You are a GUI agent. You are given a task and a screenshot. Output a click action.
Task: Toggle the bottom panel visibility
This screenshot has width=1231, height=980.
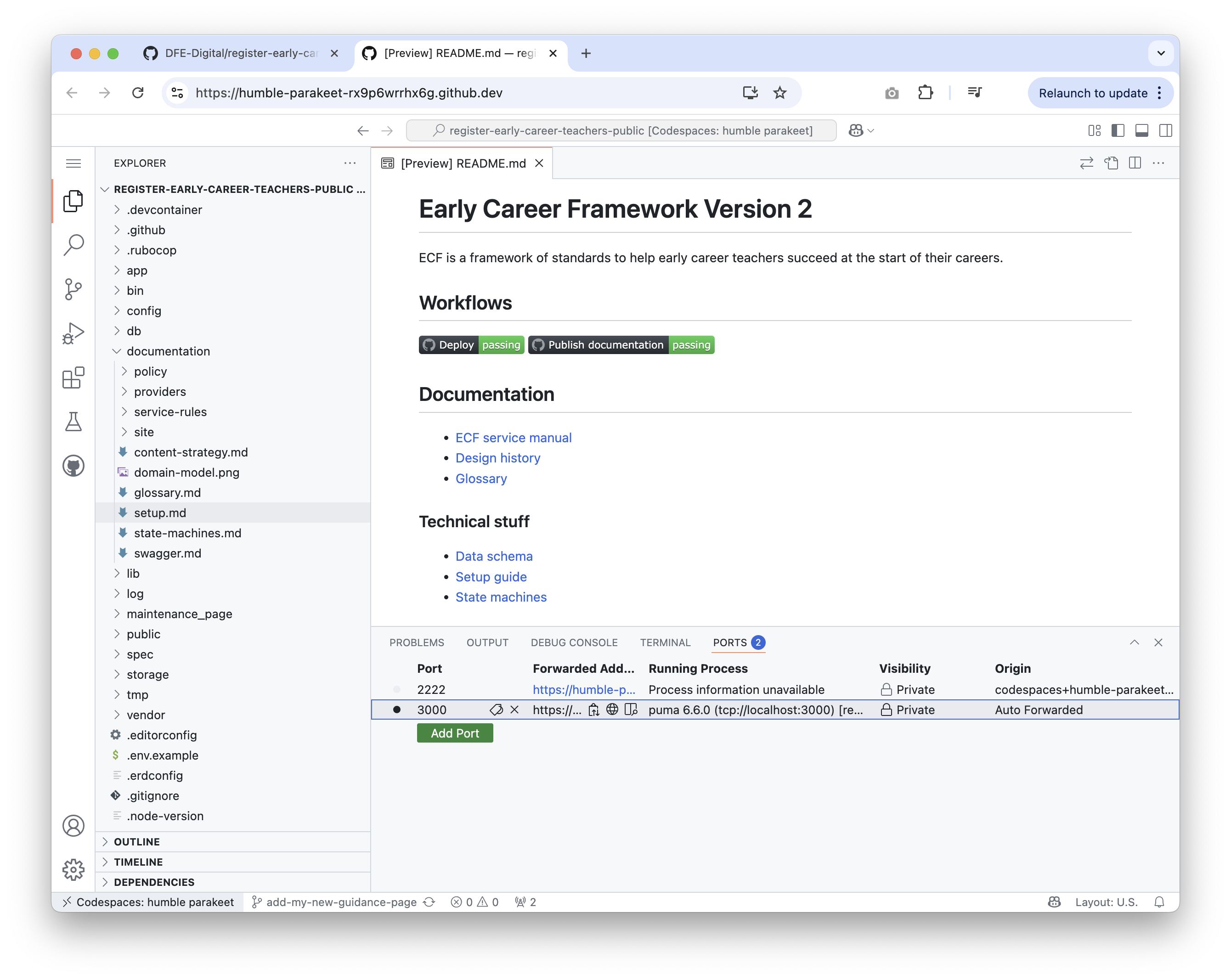coord(1142,131)
